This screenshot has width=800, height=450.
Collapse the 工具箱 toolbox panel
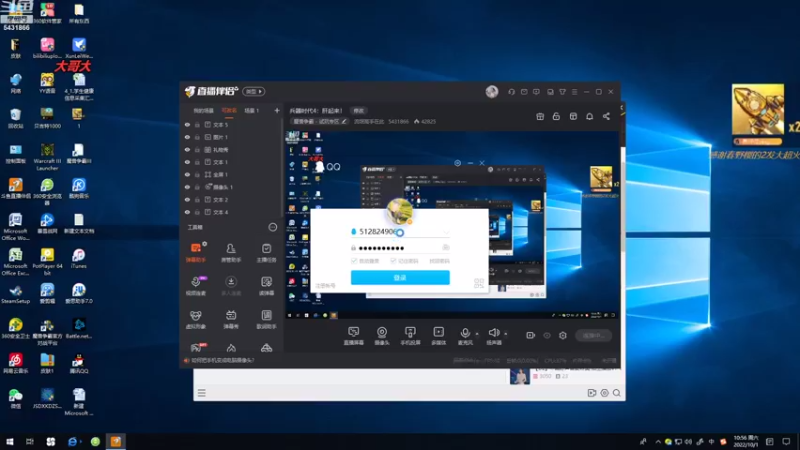(273, 227)
